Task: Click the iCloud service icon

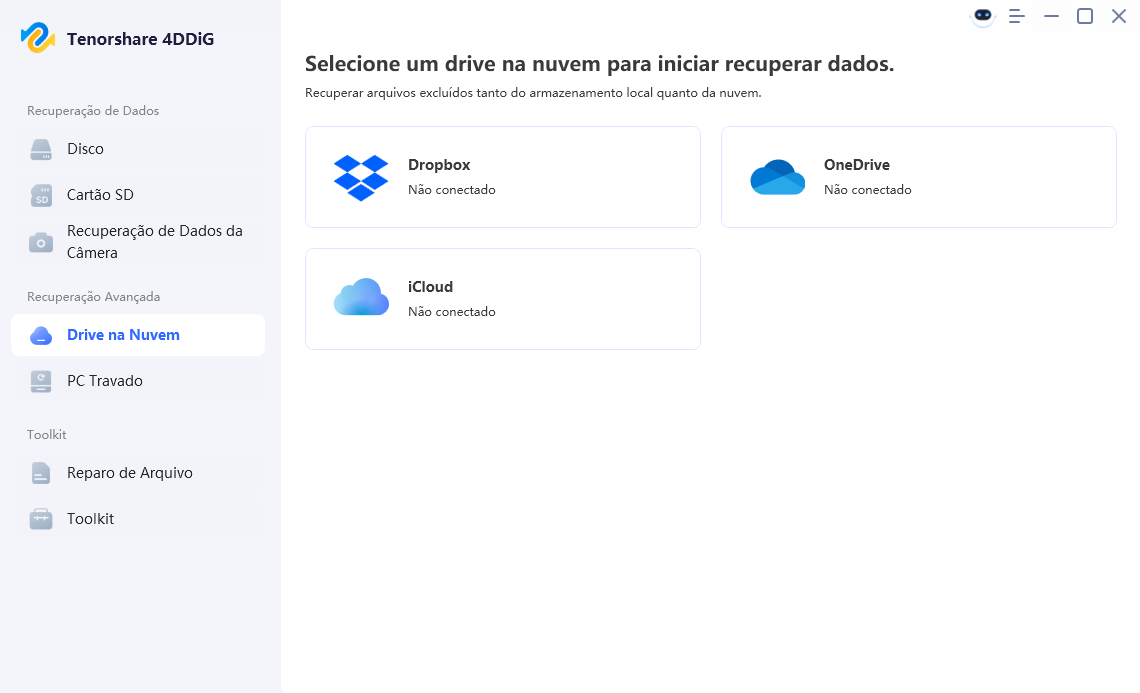Action: pyautogui.click(x=362, y=298)
